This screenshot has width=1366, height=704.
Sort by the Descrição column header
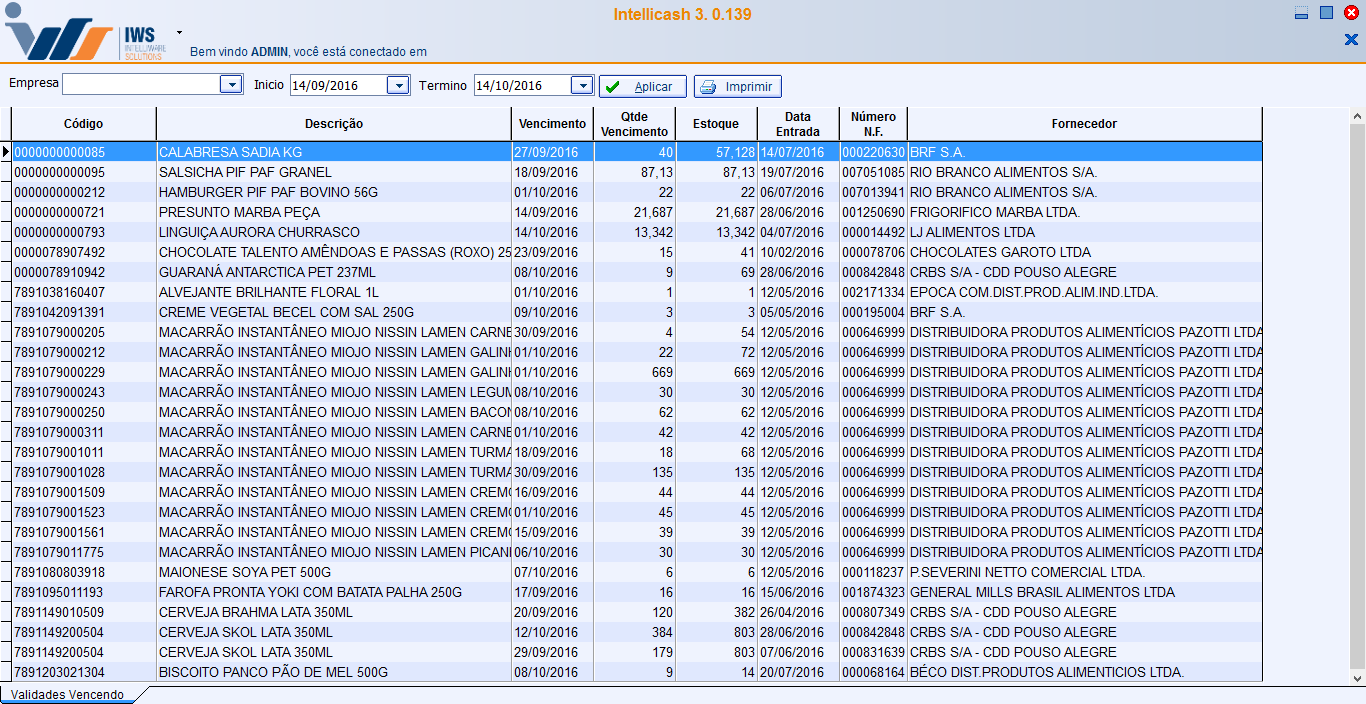[334, 124]
